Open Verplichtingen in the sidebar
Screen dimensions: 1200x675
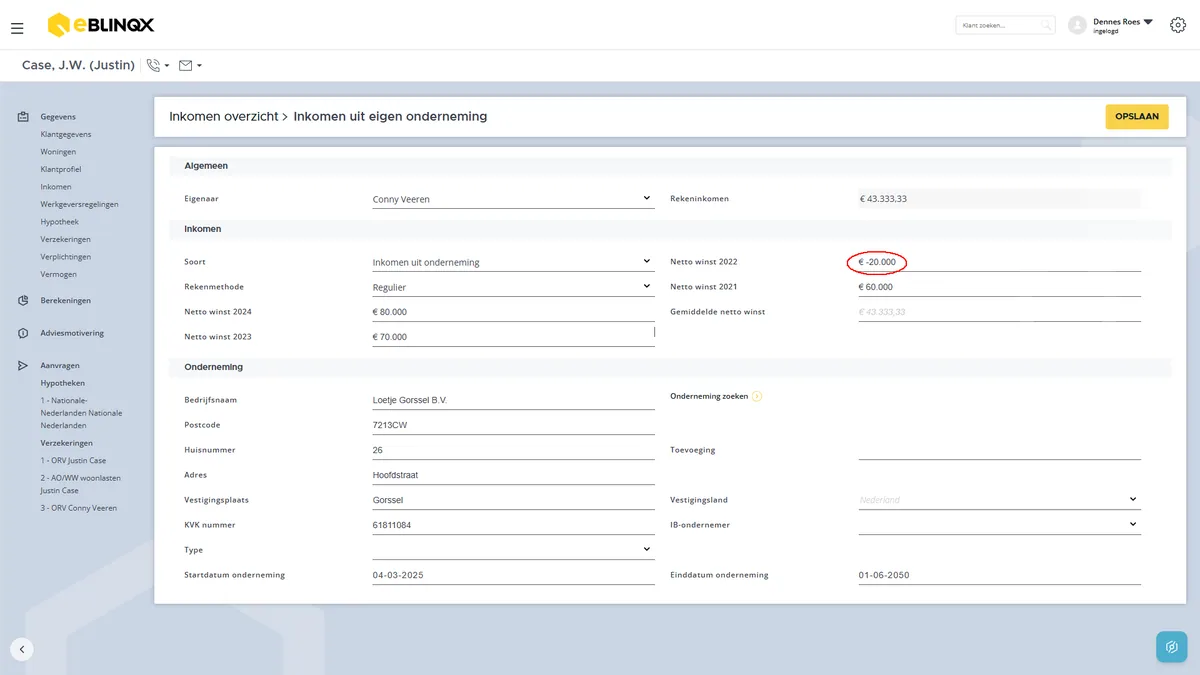click(66, 257)
